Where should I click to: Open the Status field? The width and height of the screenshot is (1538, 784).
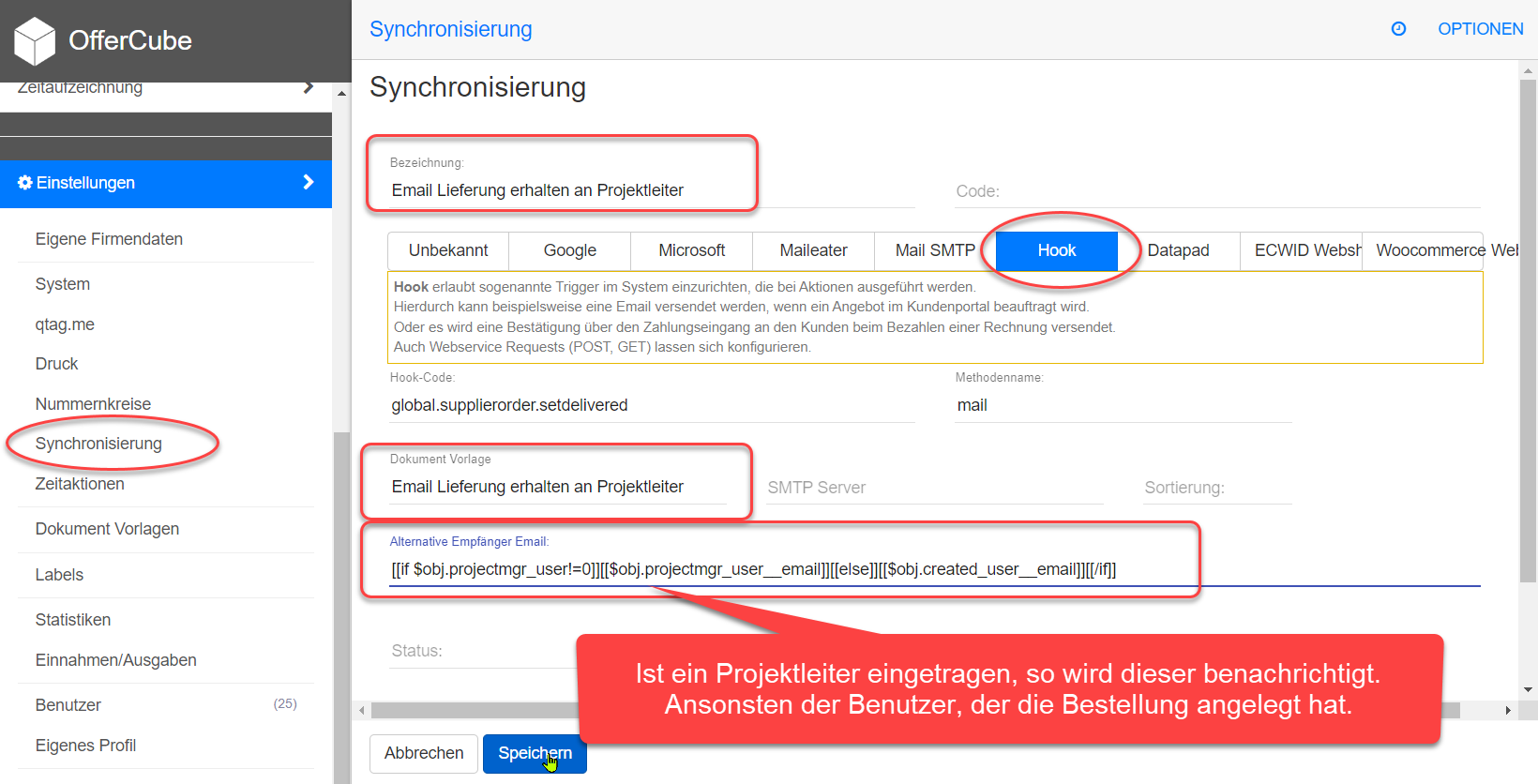483,651
